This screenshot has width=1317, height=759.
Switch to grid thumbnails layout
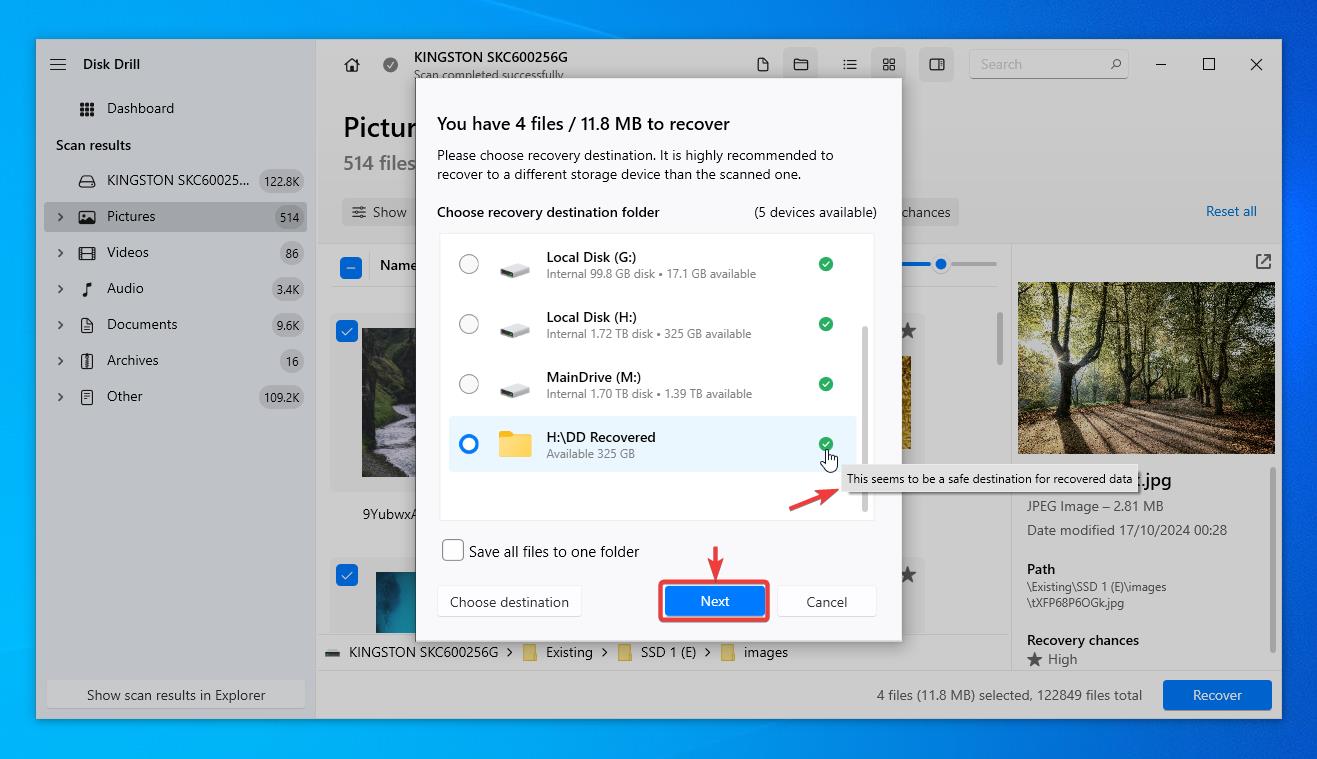(888, 65)
